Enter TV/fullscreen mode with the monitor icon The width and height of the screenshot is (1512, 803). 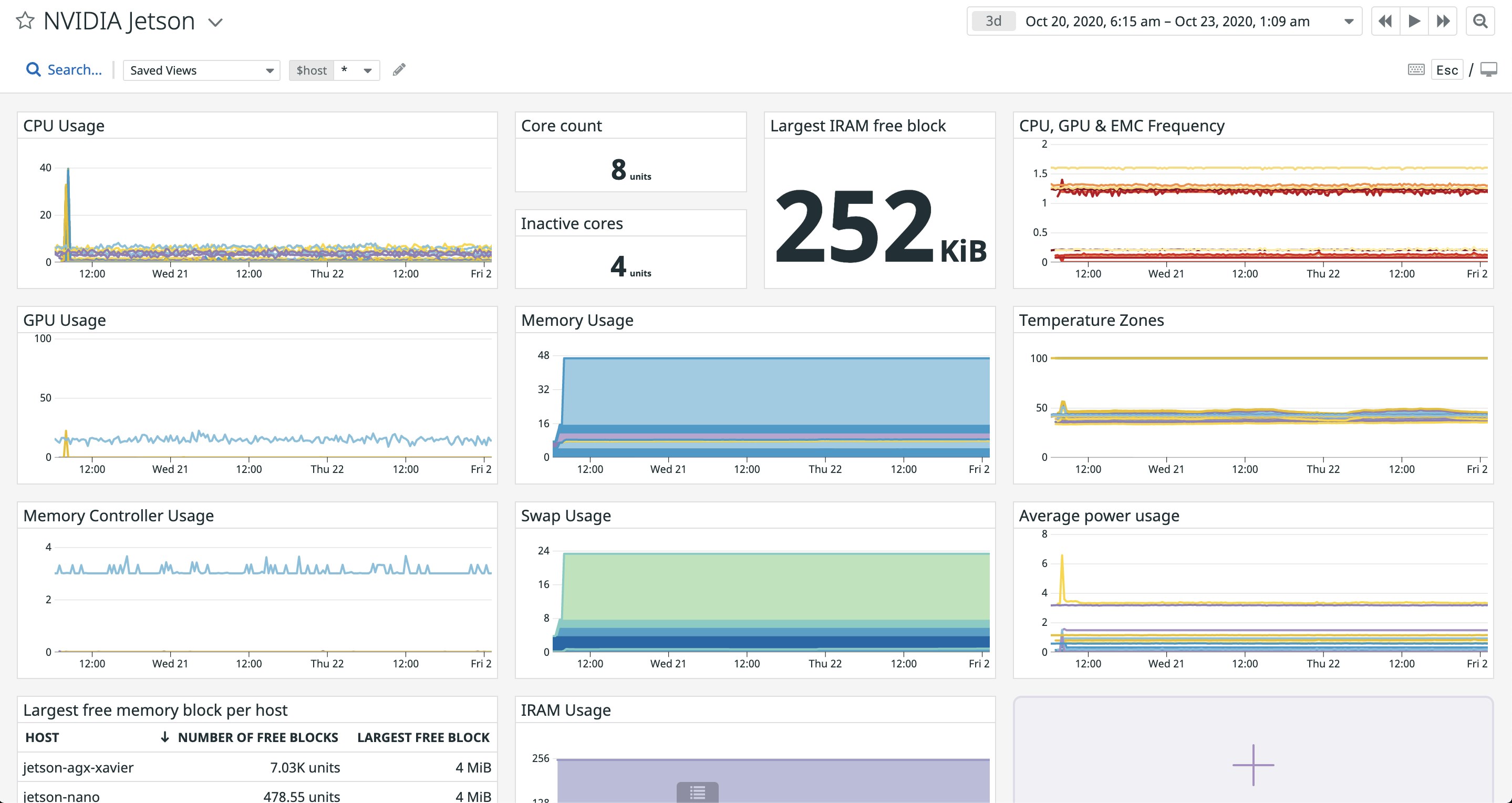pyautogui.click(x=1489, y=69)
